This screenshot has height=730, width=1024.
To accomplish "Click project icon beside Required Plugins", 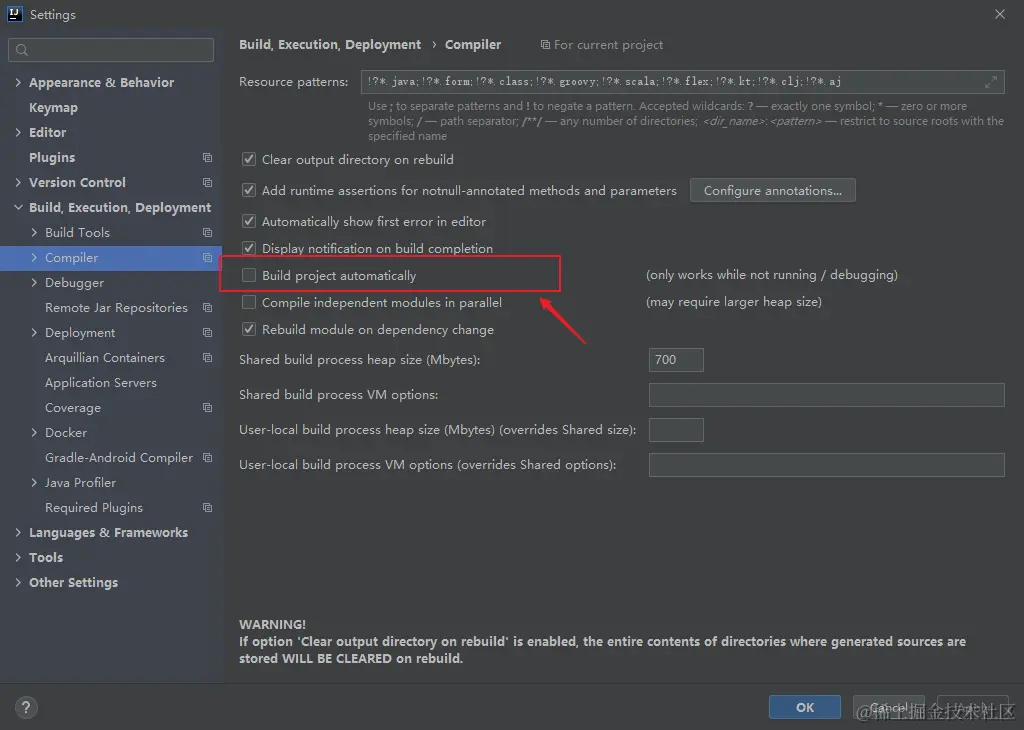I will tap(207, 508).
